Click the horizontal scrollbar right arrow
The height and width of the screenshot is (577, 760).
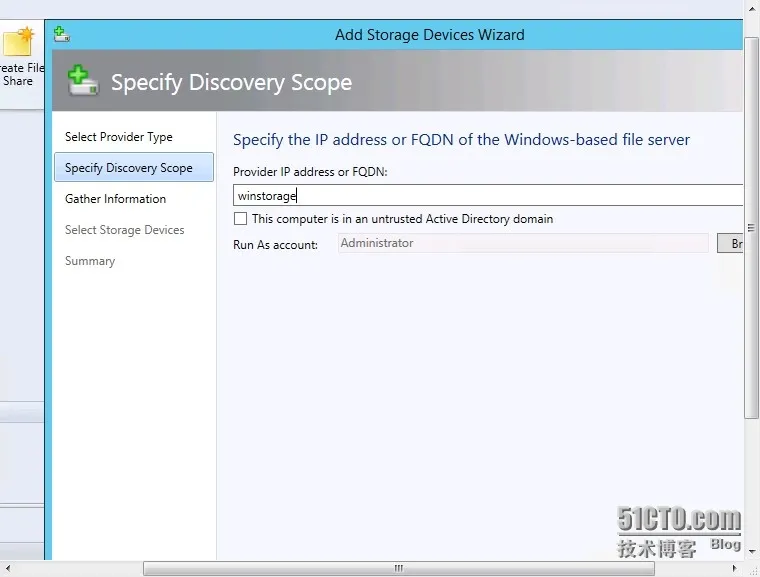(735, 569)
